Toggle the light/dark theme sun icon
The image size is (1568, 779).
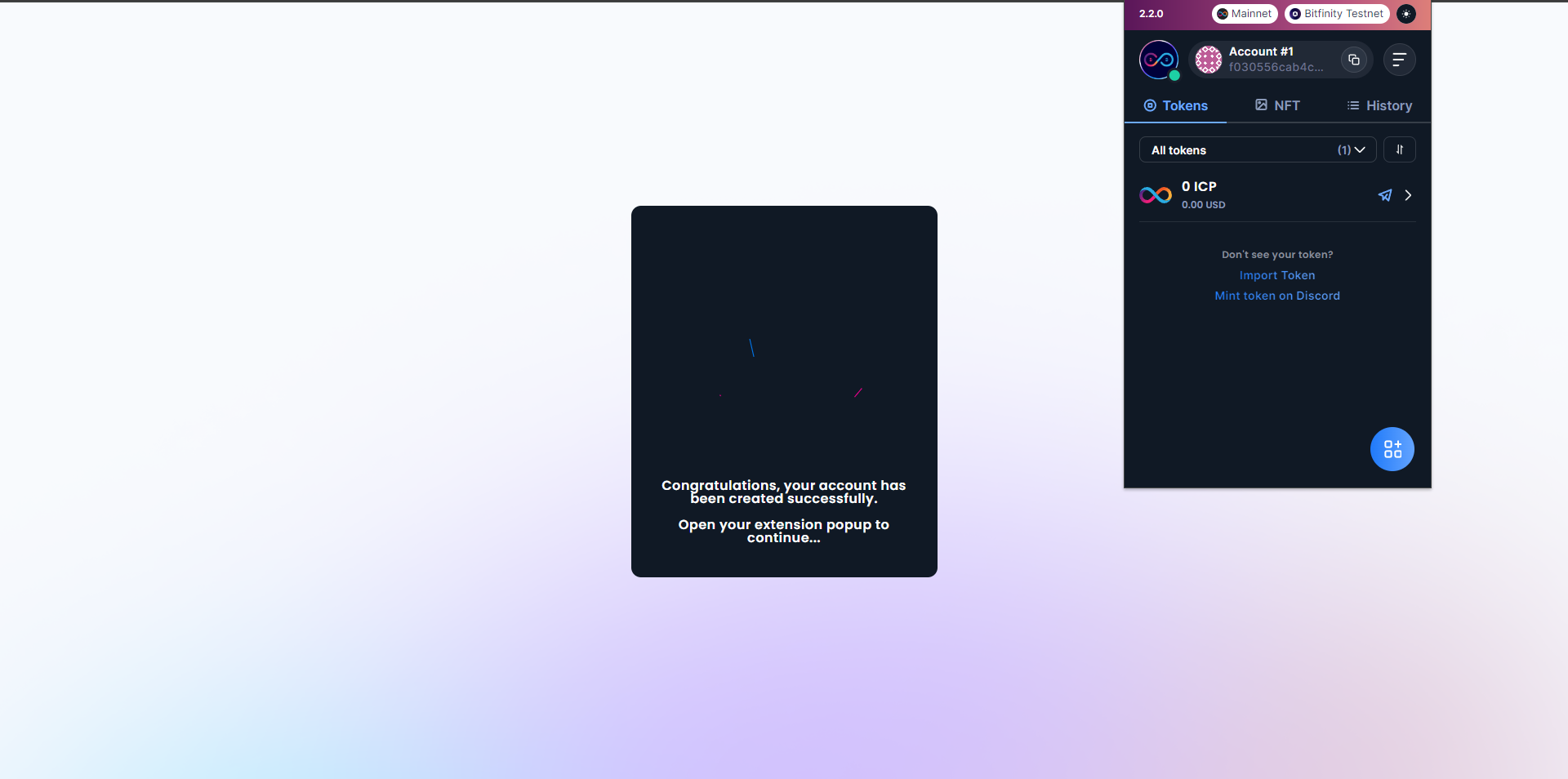point(1405,14)
